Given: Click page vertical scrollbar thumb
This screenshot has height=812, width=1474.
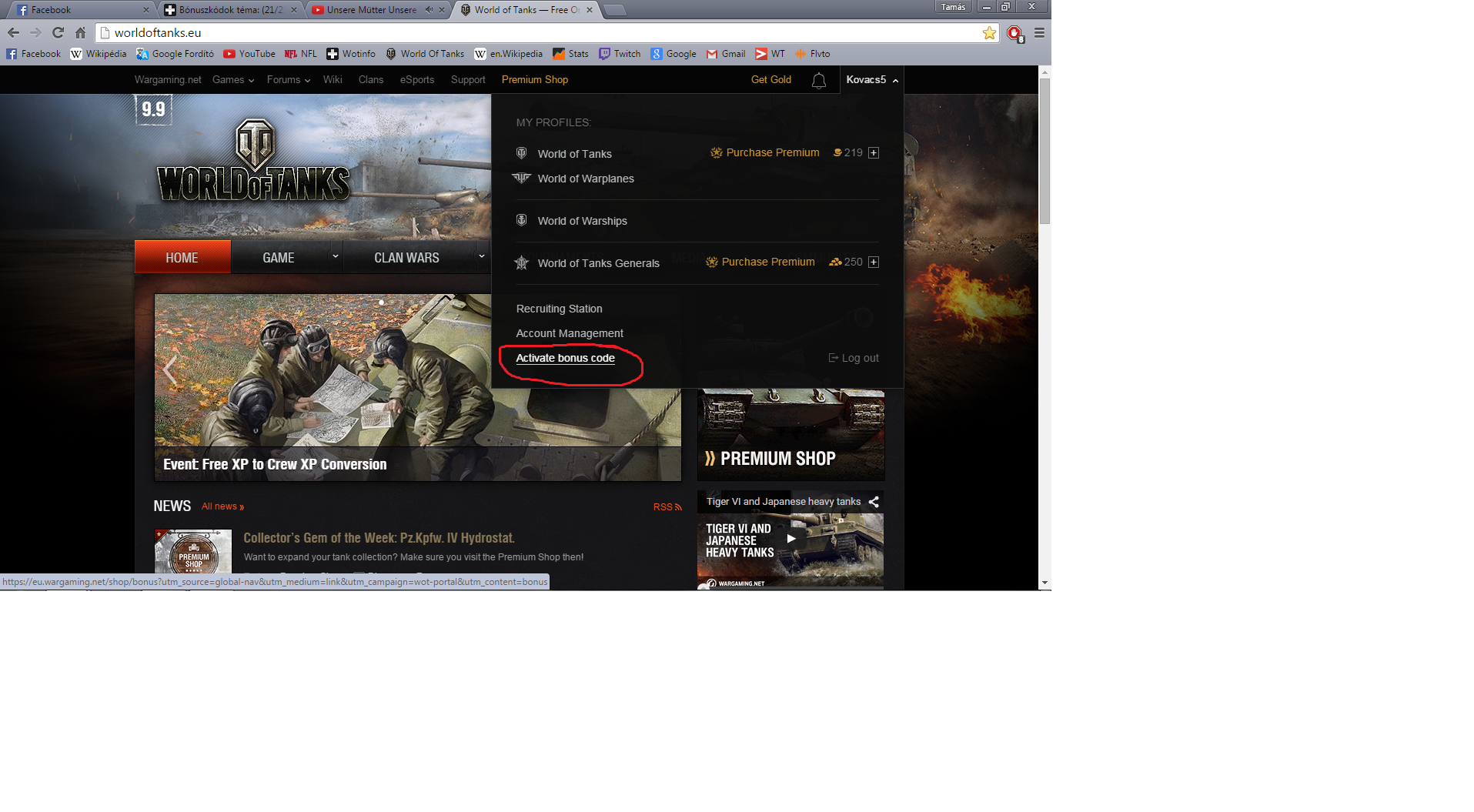Looking at the screenshot, I should click(x=1045, y=150).
